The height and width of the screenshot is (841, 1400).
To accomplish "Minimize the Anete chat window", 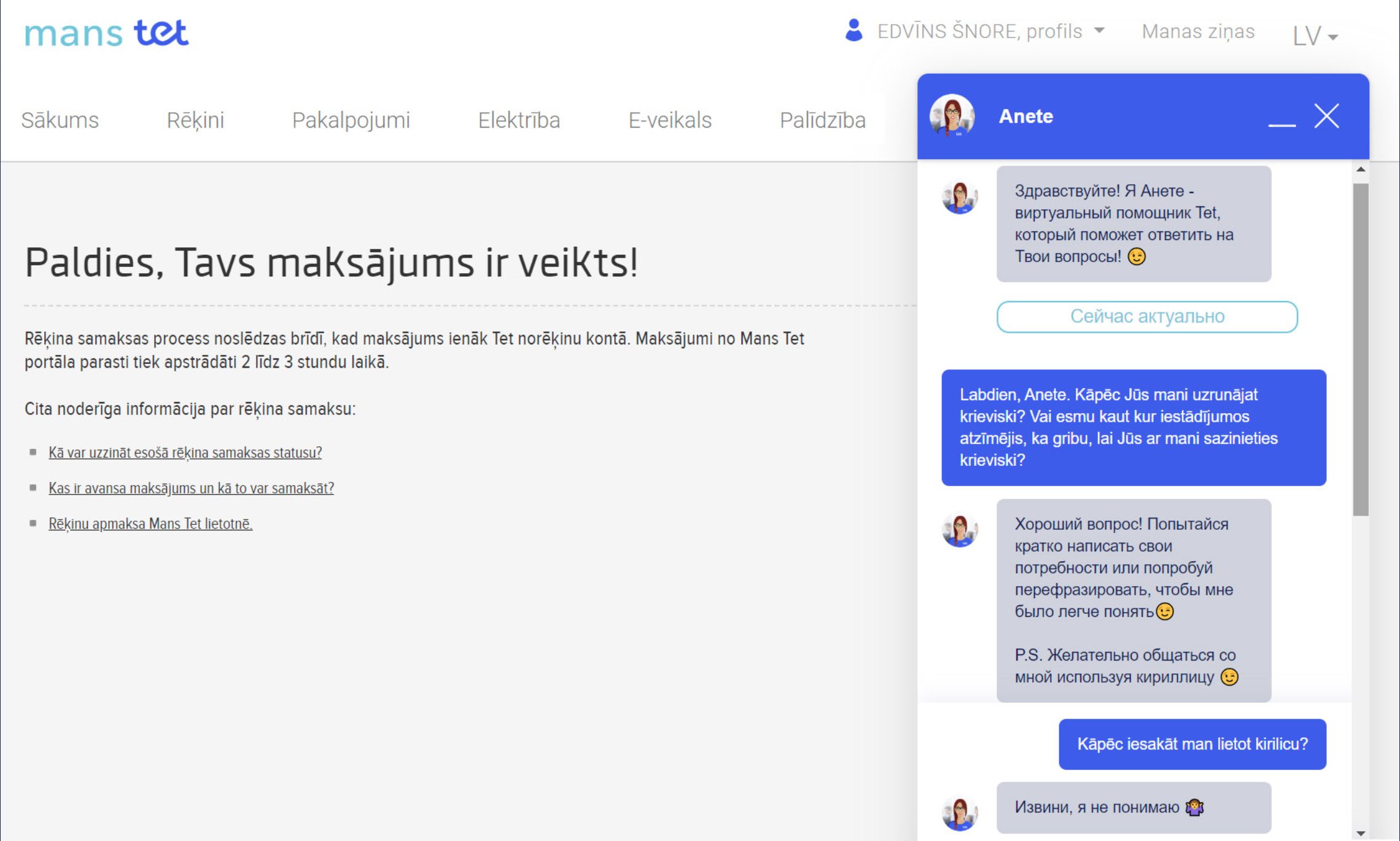I will click(1281, 123).
